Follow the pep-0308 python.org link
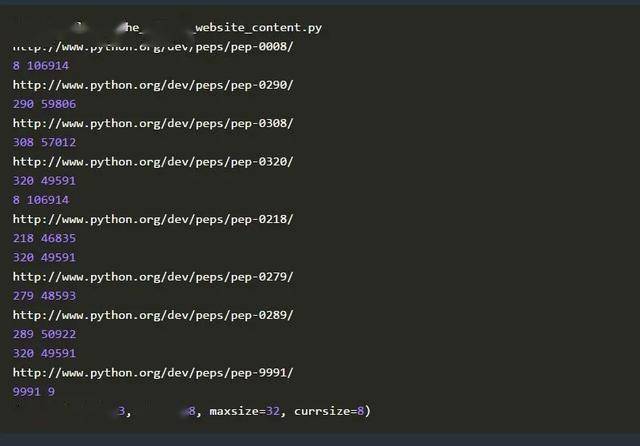This screenshot has width=640, height=446. (x=152, y=123)
